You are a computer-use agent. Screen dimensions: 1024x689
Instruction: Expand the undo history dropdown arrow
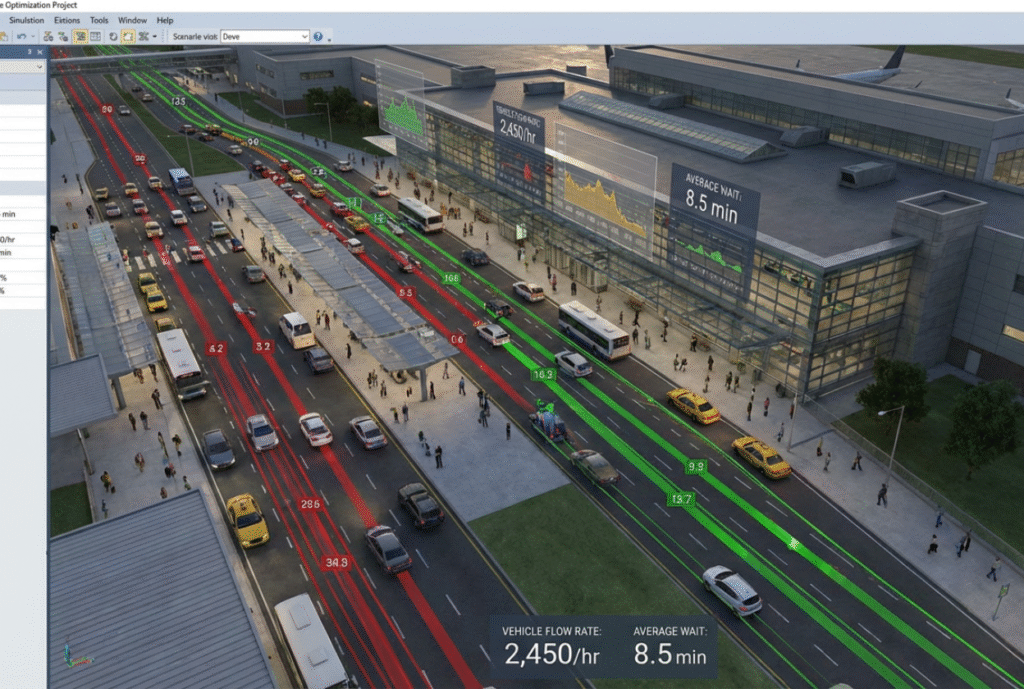click(33, 36)
